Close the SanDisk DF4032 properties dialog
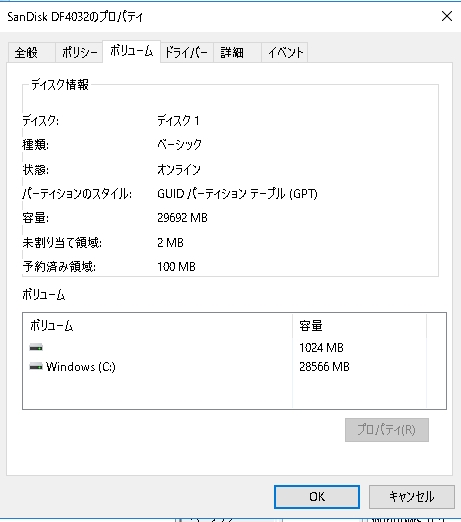 click(x=447, y=16)
